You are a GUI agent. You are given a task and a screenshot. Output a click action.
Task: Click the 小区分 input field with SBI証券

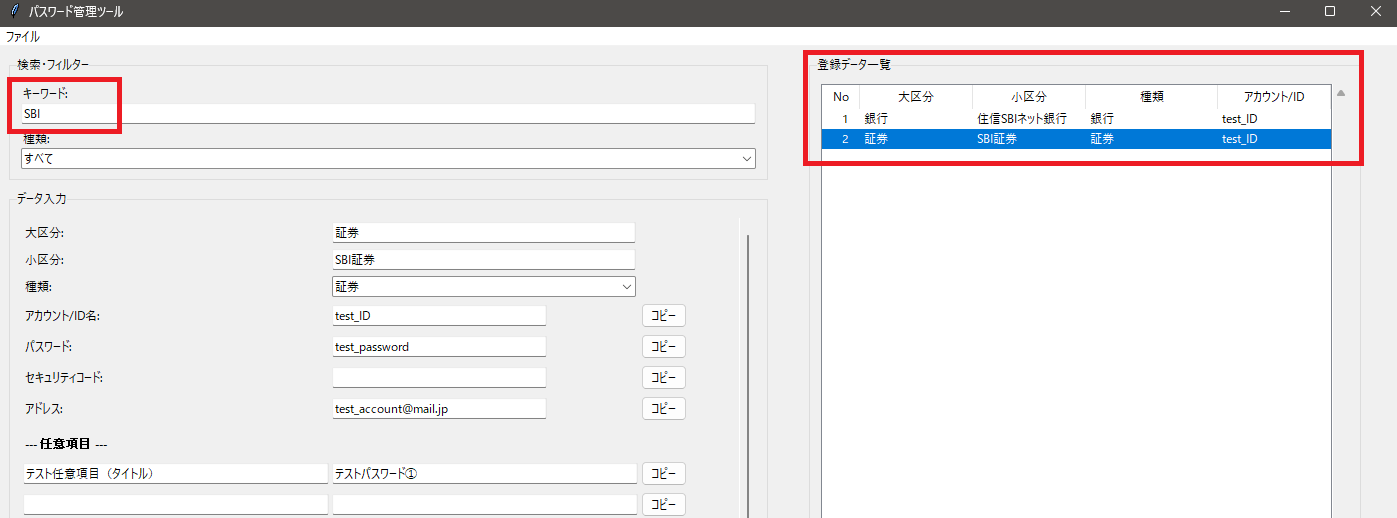tap(483, 259)
